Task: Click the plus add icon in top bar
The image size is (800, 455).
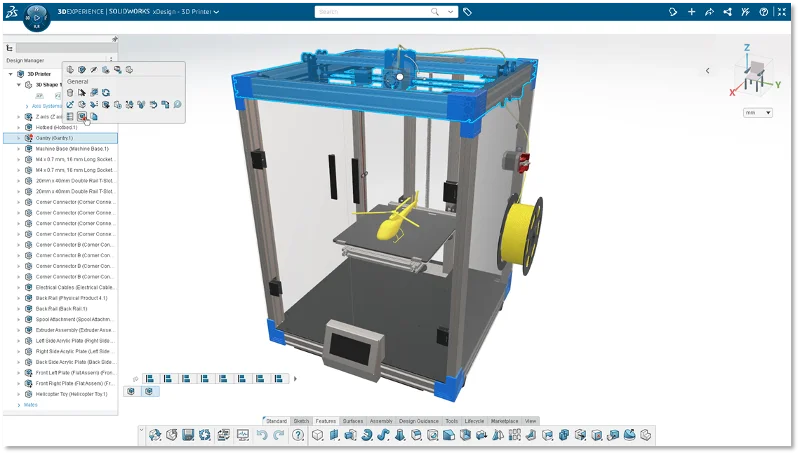Action: point(689,12)
